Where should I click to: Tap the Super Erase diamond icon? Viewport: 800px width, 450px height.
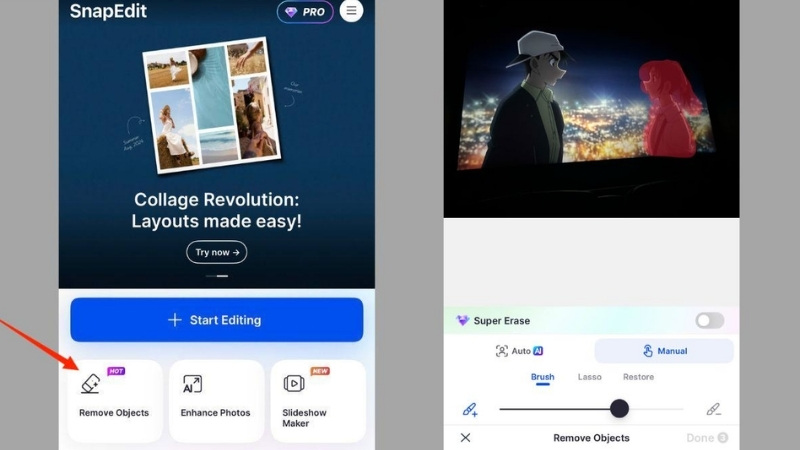click(x=462, y=321)
